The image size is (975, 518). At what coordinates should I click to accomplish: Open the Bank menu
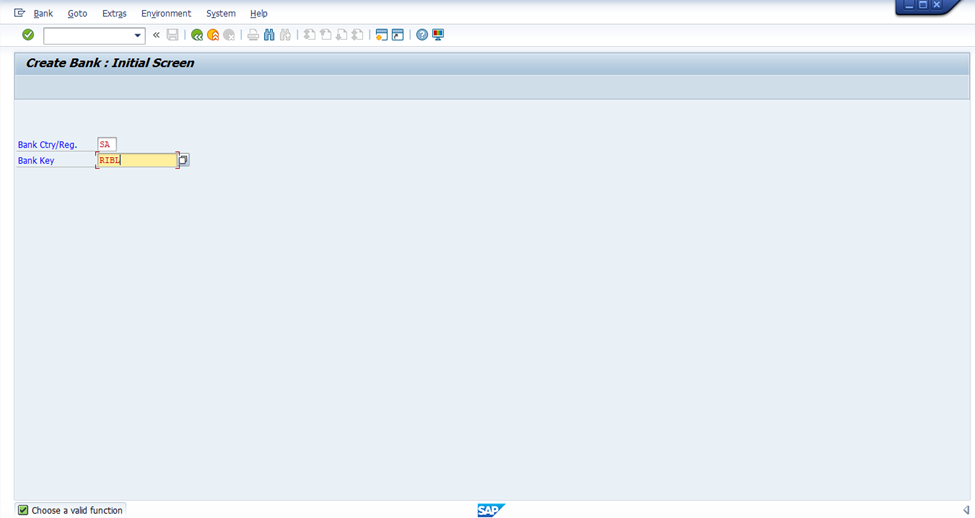point(43,13)
